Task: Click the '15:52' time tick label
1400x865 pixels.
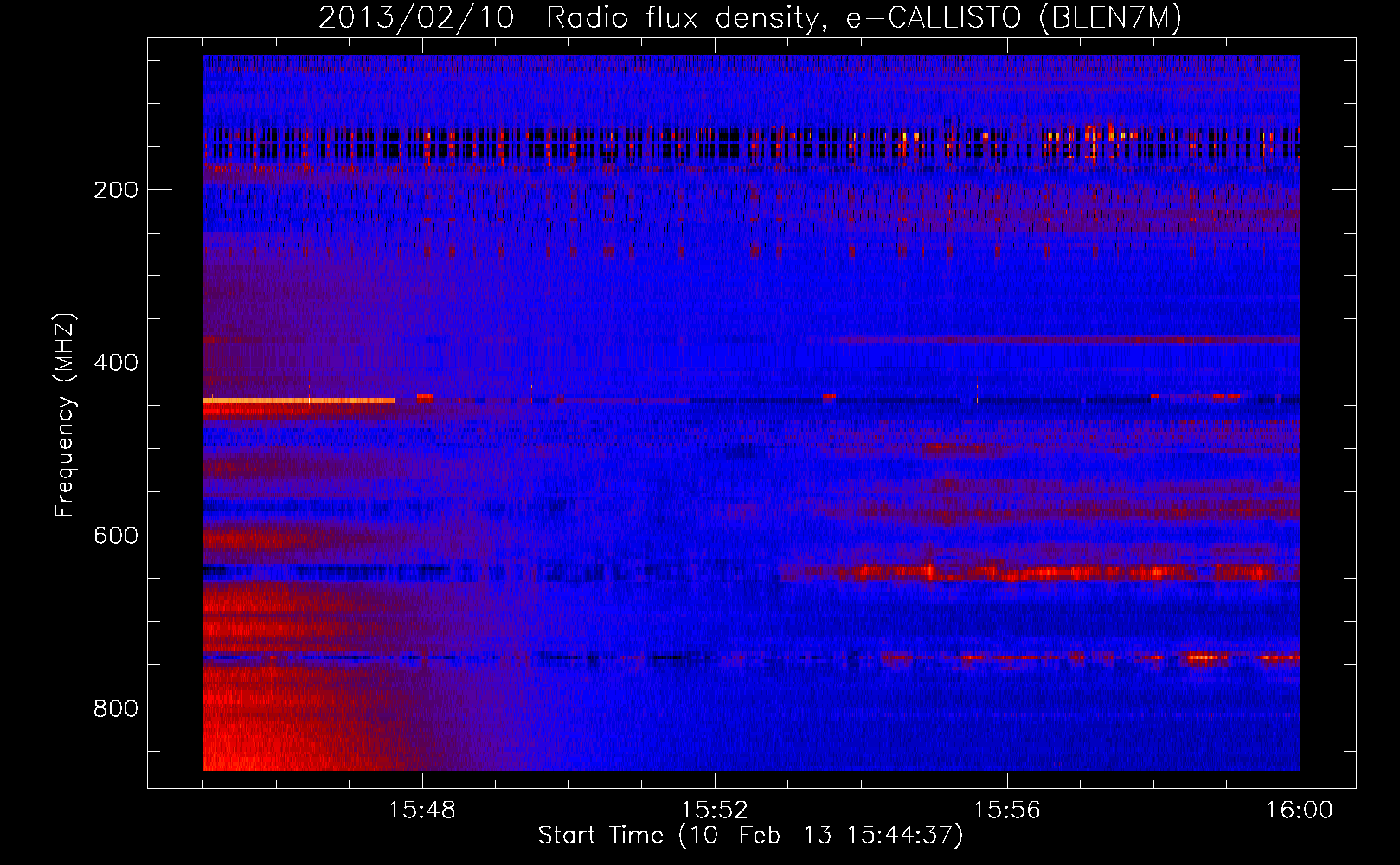Action: point(714,811)
